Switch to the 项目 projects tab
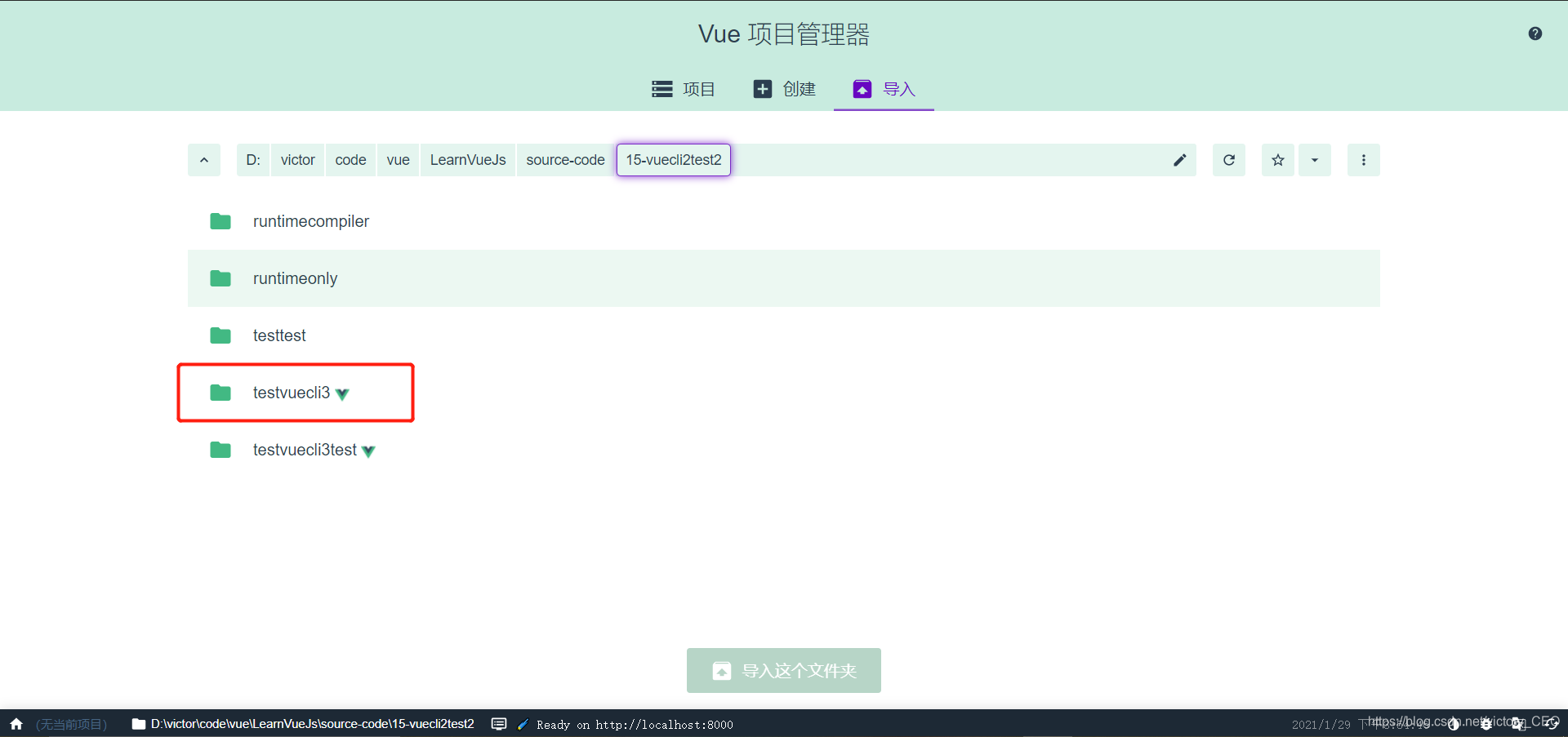The image size is (1568, 737). tap(684, 89)
